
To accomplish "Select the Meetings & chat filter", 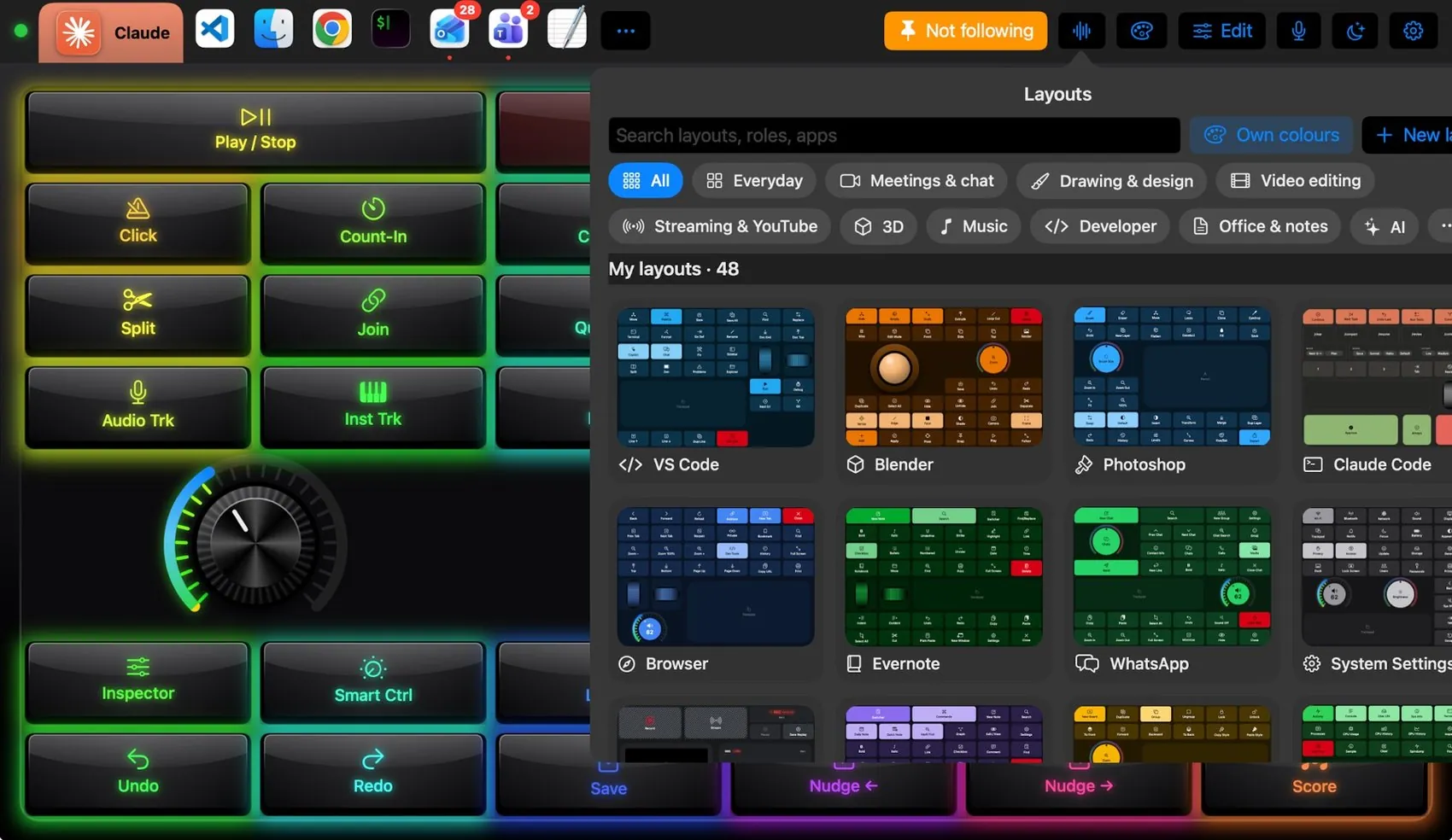I will [x=916, y=181].
